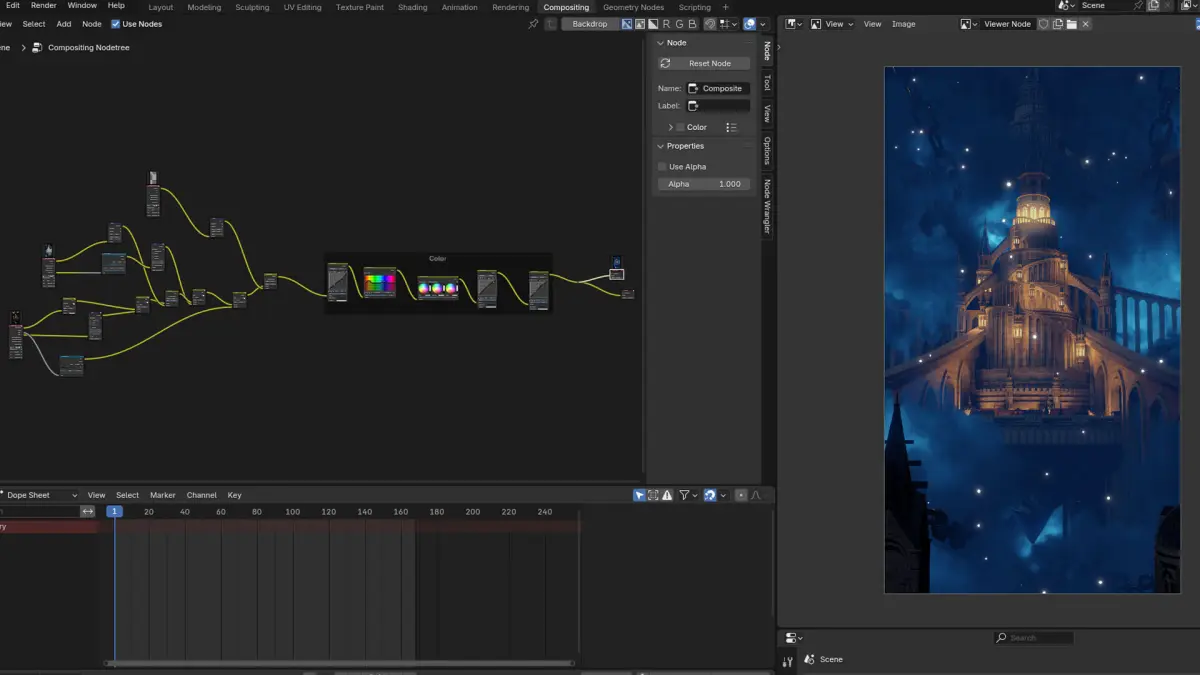This screenshot has height=675, width=1200.
Task: Open overlay options dropdown arrow
Action: click(x=763, y=24)
